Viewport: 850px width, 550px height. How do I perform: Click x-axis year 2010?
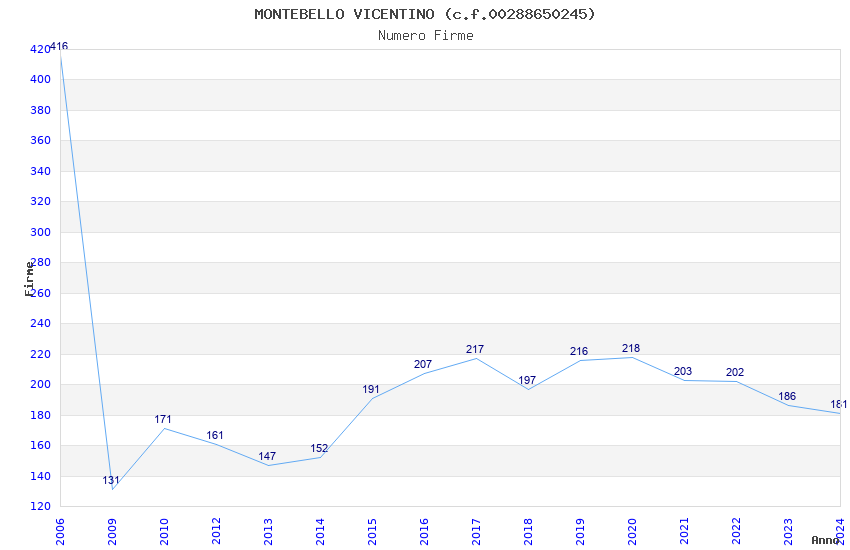click(x=164, y=532)
